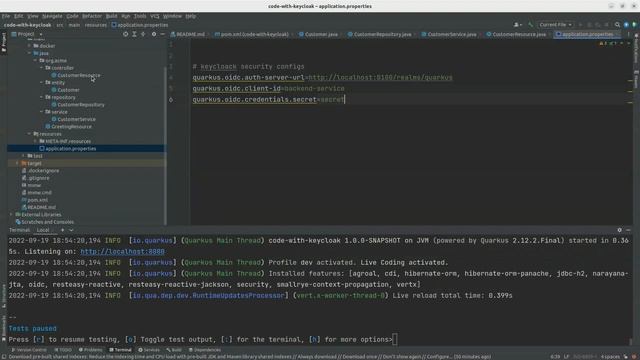Expand the External Libraries node

pyautogui.click(x=11, y=214)
